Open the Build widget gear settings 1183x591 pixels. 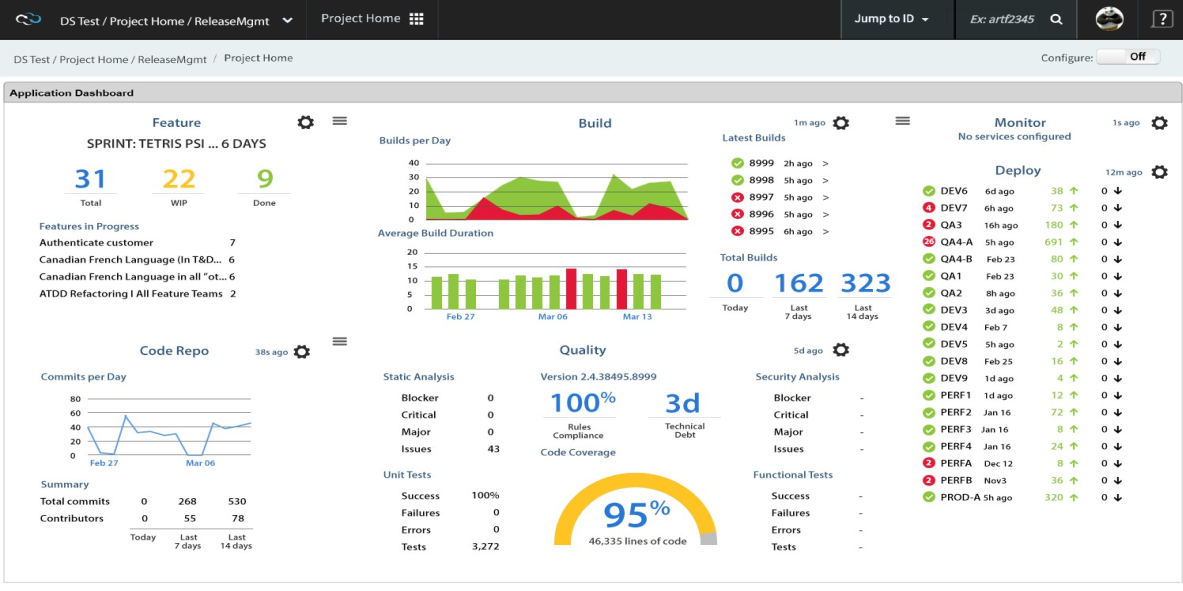pyautogui.click(x=841, y=123)
